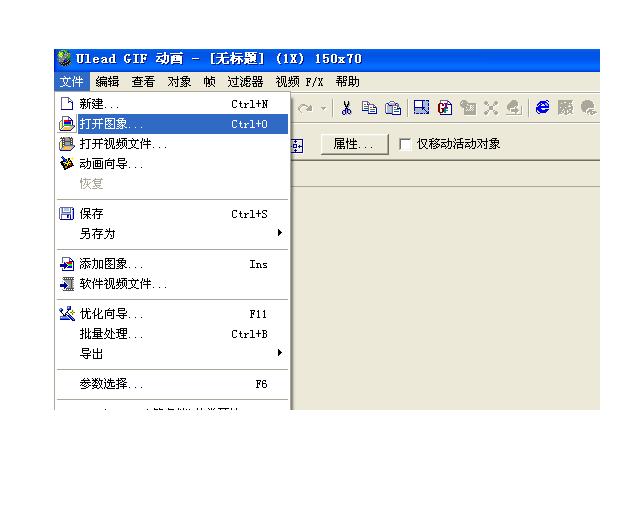
Task: Click the add video icon beside 软件视频文件
Action: [x=67, y=284]
